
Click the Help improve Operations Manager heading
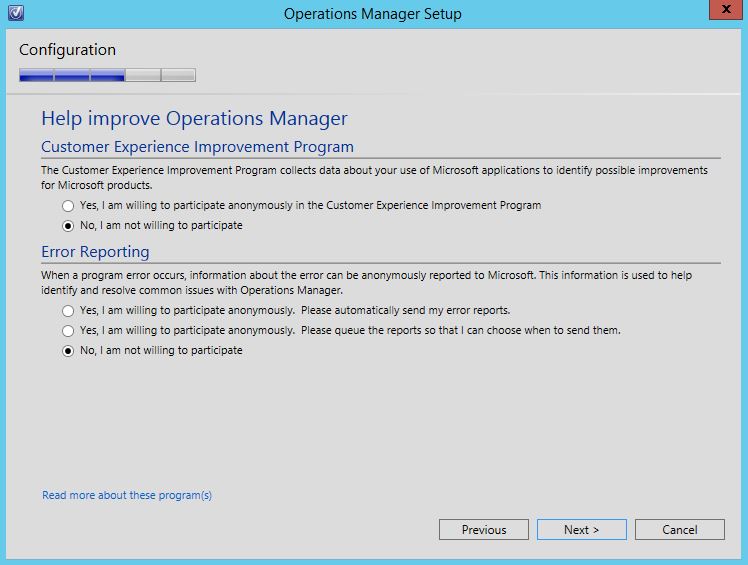[x=194, y=118]
